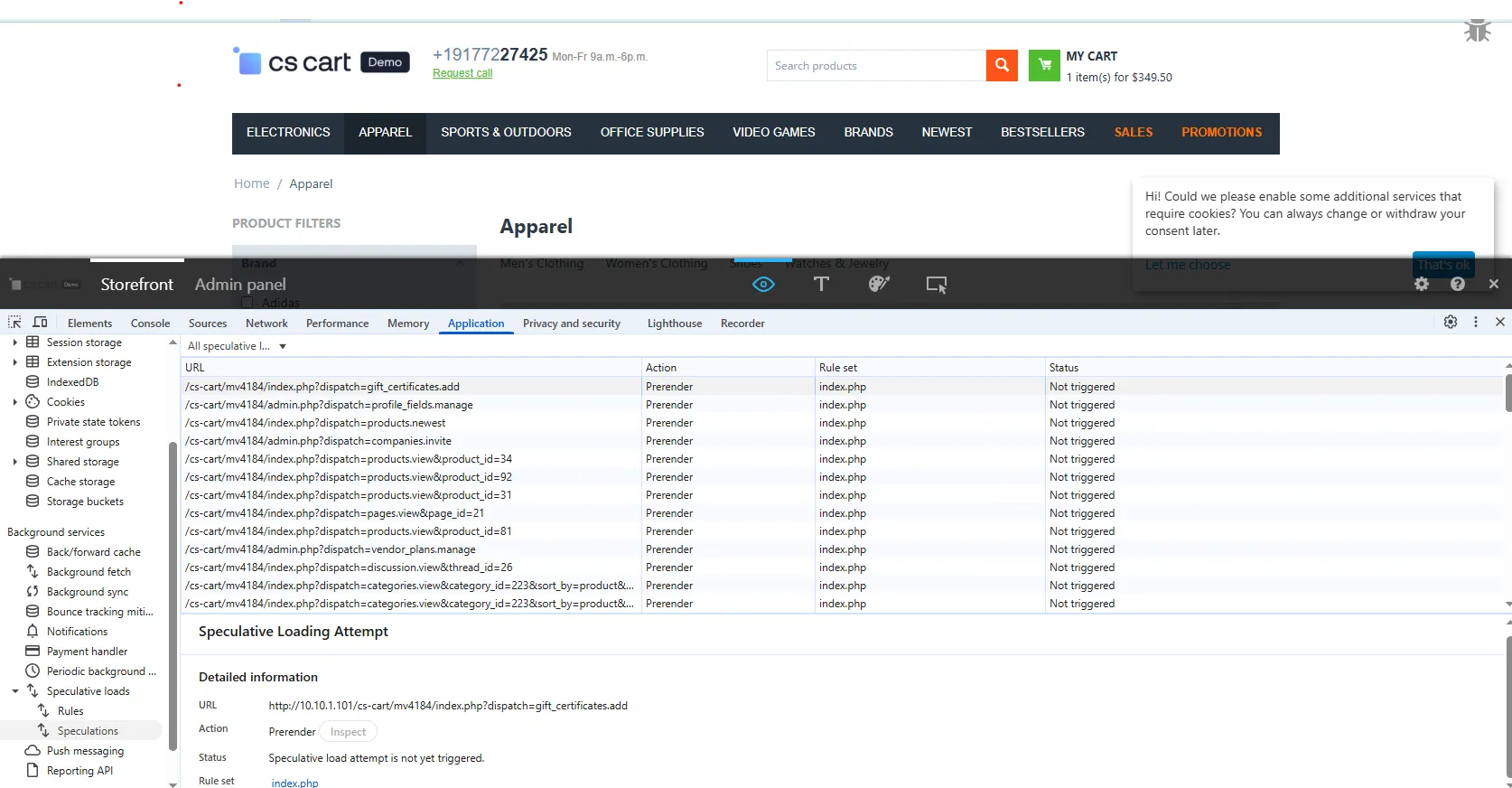Viewport: 1512px width, 788px height.
Task: Toggle DevTools device toolbar icon
Action: coord(40,323)
